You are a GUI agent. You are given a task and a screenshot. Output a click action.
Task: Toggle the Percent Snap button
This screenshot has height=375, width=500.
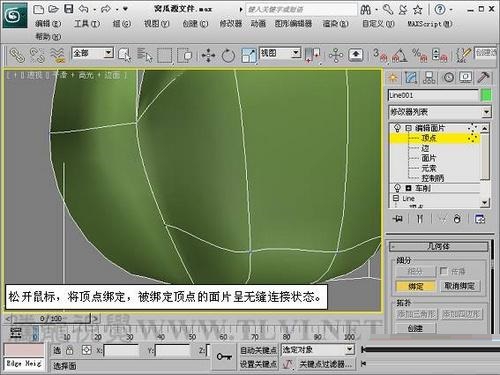[419, 55]
